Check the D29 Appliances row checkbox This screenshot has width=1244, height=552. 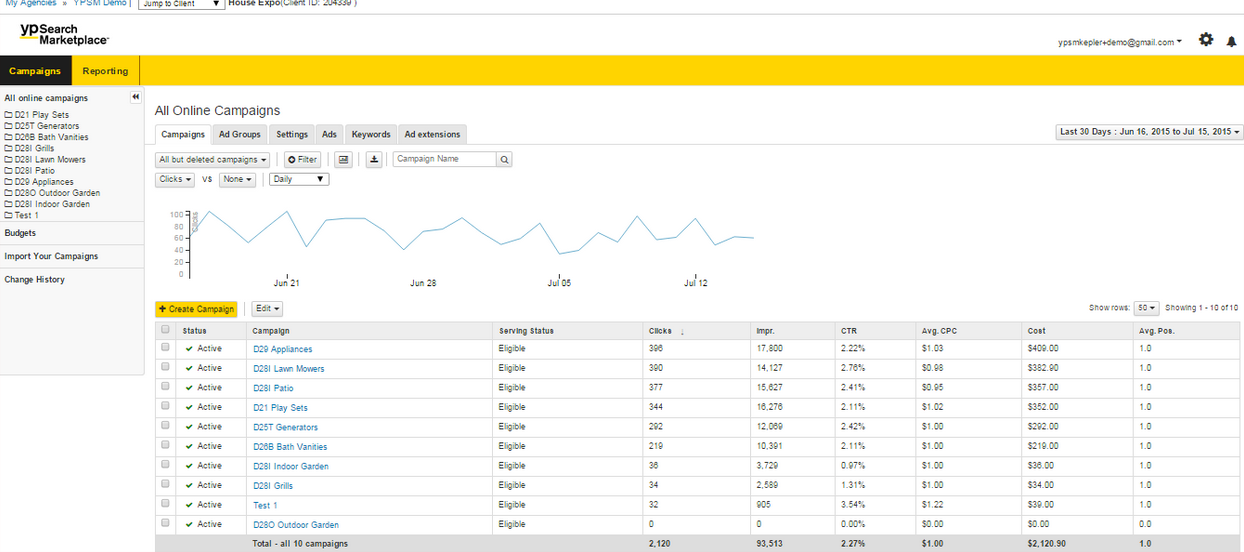[165, 348]
